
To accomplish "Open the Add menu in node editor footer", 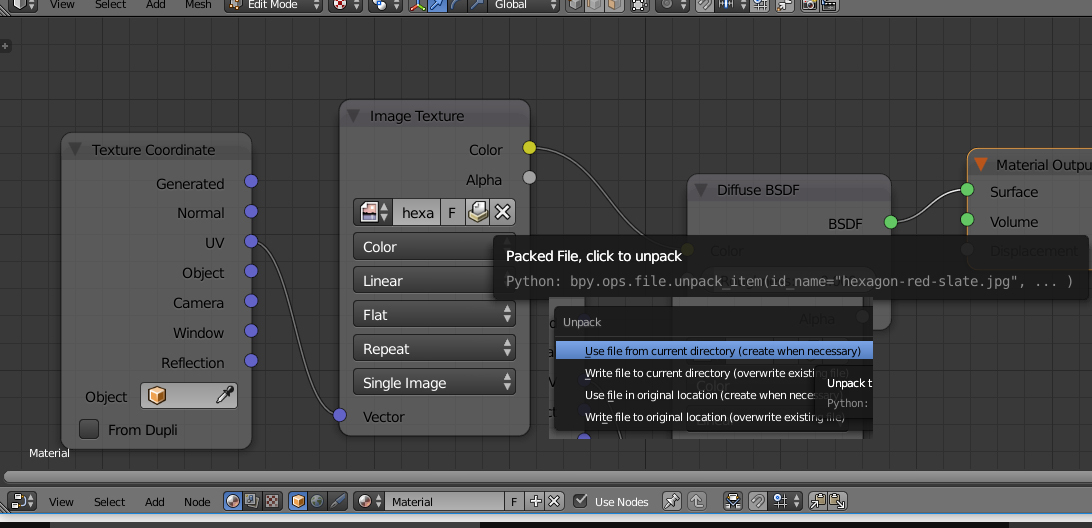I will 154,502.
